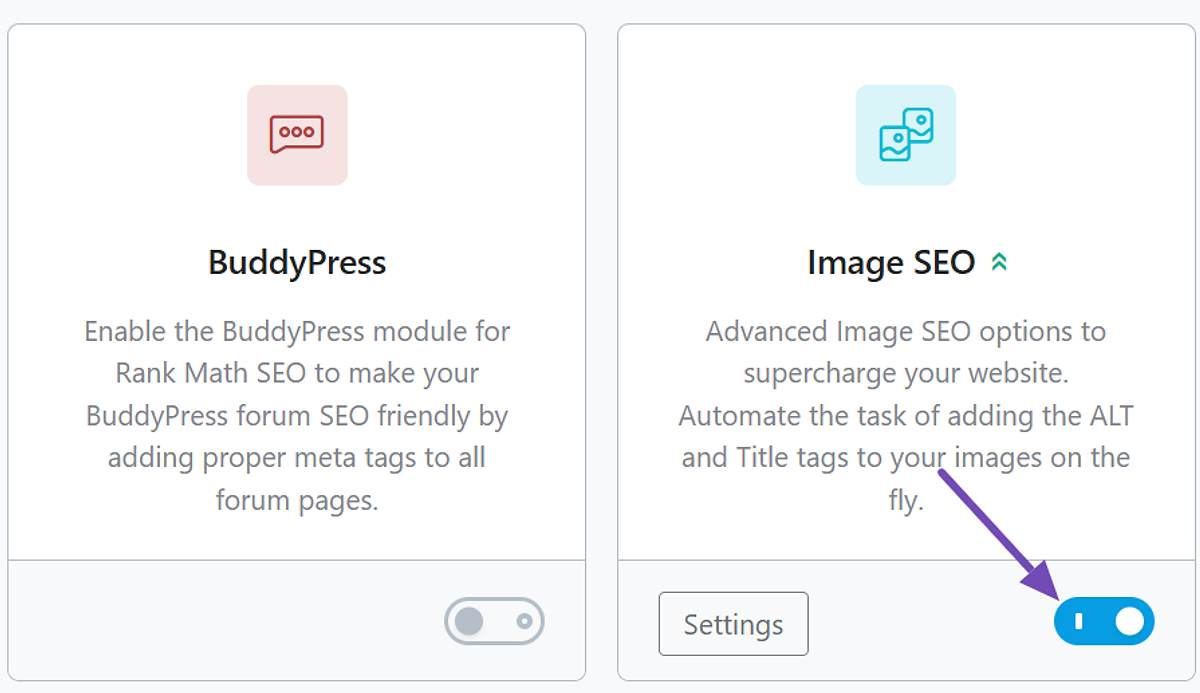The image size is (1200, 693).
Task: Click the BuddyPress module description text
Action: (x=297, y=415)
